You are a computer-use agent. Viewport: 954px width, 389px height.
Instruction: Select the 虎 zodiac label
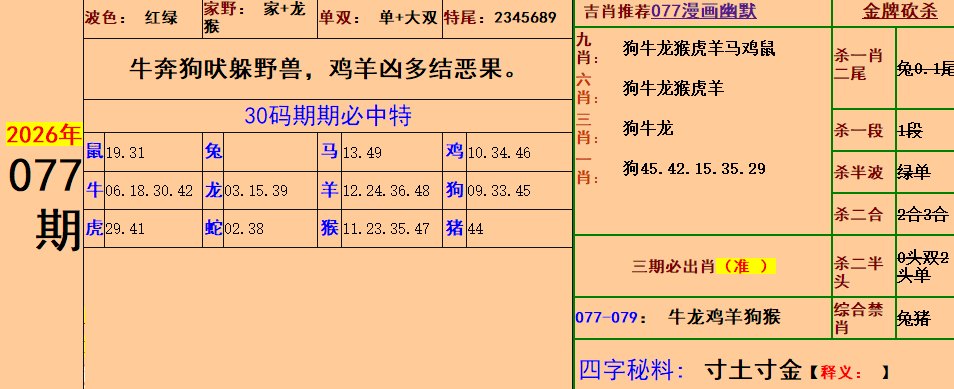coord(94,228)
